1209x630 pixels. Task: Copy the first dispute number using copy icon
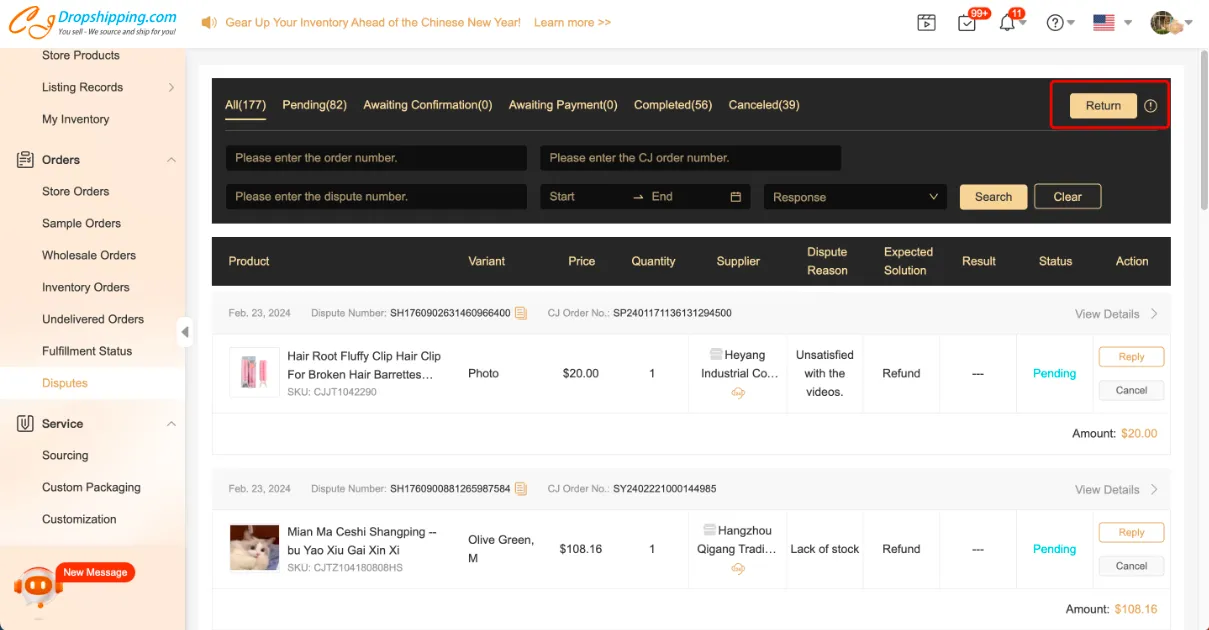click(521, 313)
